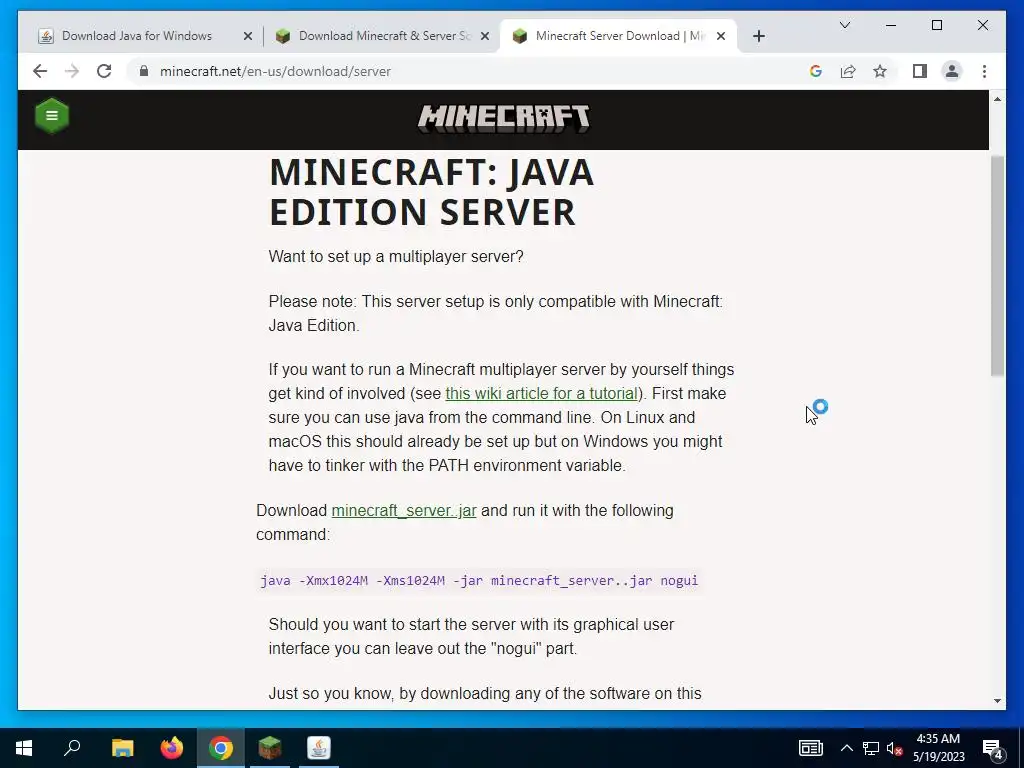Open the Chrome profile menu
The height and width of the screenshot is (768, 1024).
click(952, 71)
